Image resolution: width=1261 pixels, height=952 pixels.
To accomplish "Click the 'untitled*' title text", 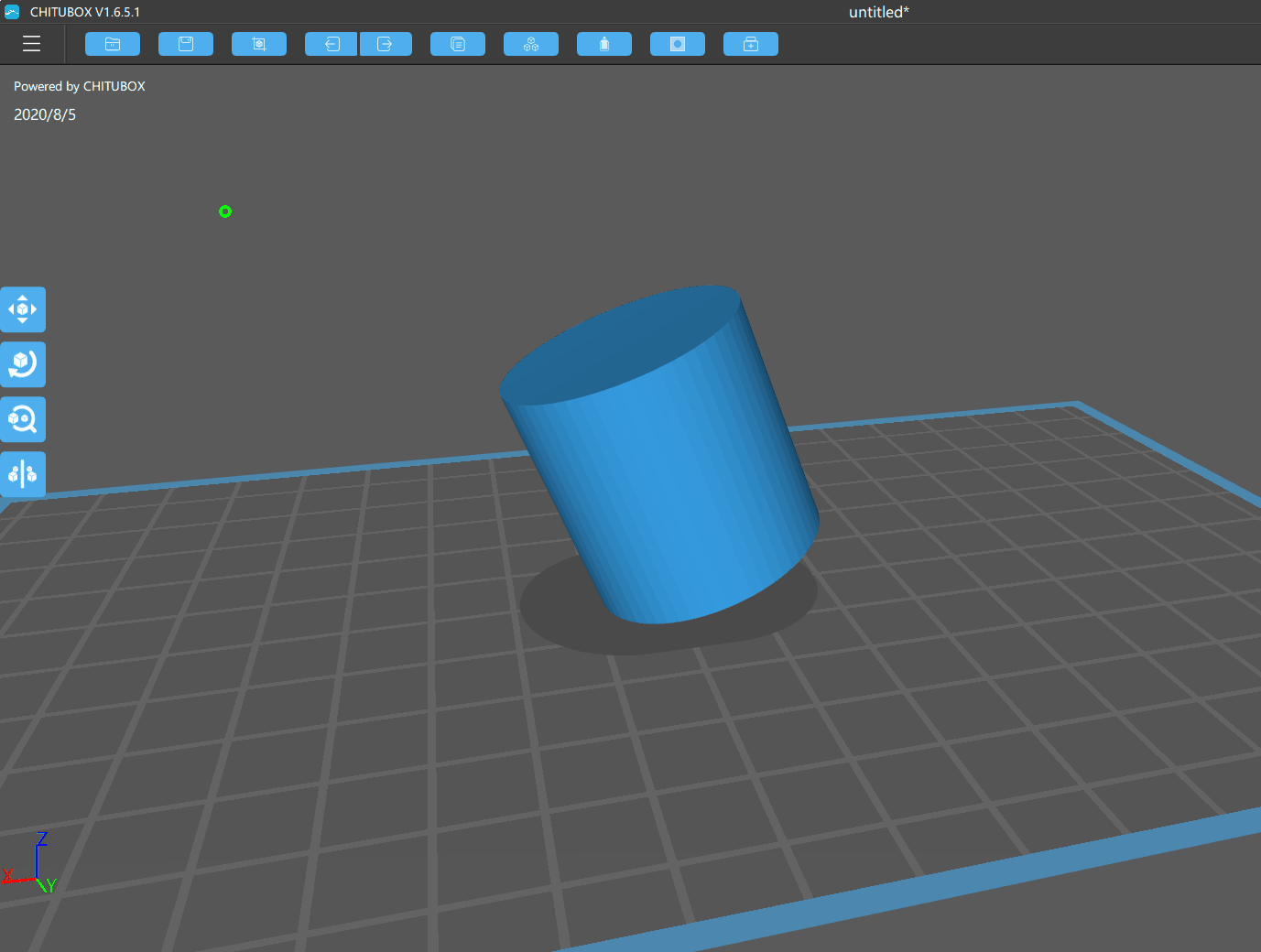I will [x=879, y=12].
